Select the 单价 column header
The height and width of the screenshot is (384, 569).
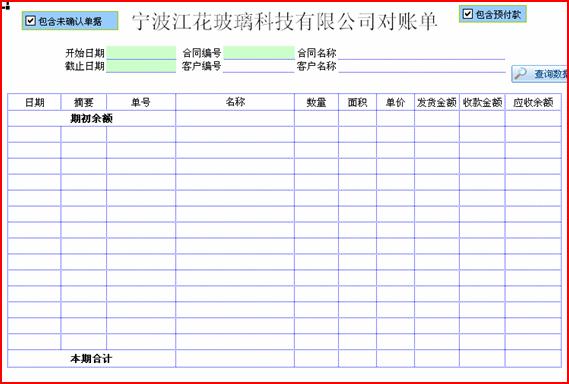click(x=395, y=102)
